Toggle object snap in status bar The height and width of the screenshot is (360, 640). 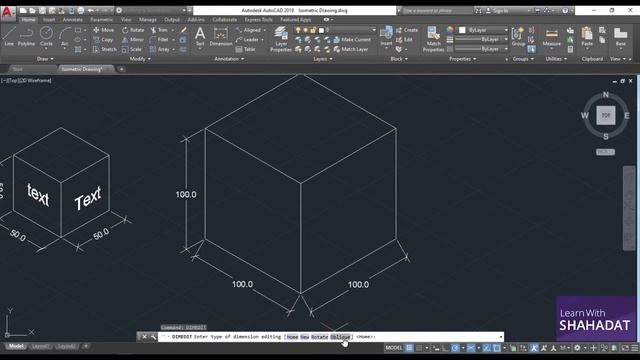497,348
